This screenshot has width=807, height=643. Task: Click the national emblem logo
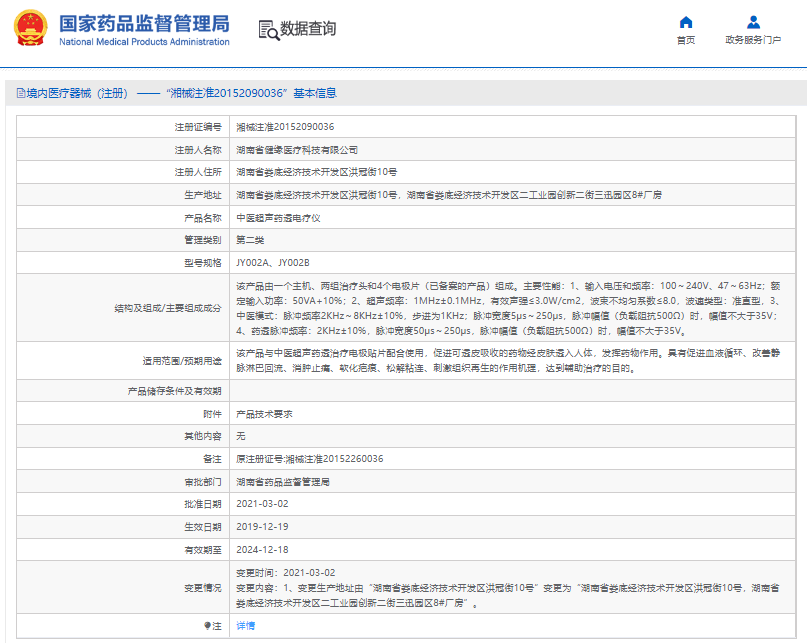tap(30, 28)
